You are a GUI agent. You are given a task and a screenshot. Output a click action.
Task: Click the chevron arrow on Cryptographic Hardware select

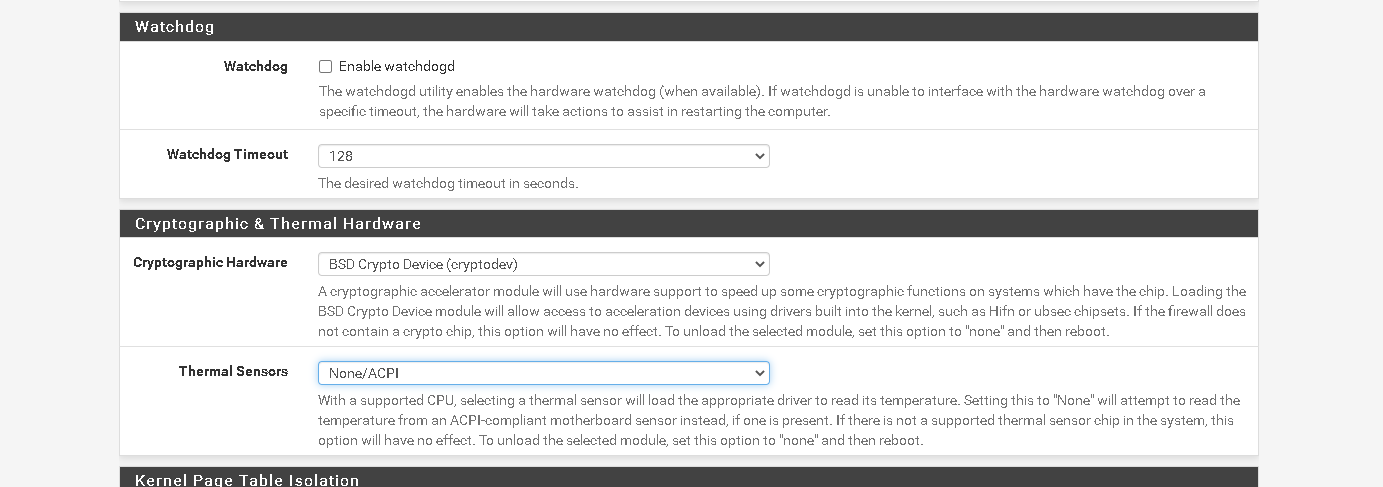point(759,264)
